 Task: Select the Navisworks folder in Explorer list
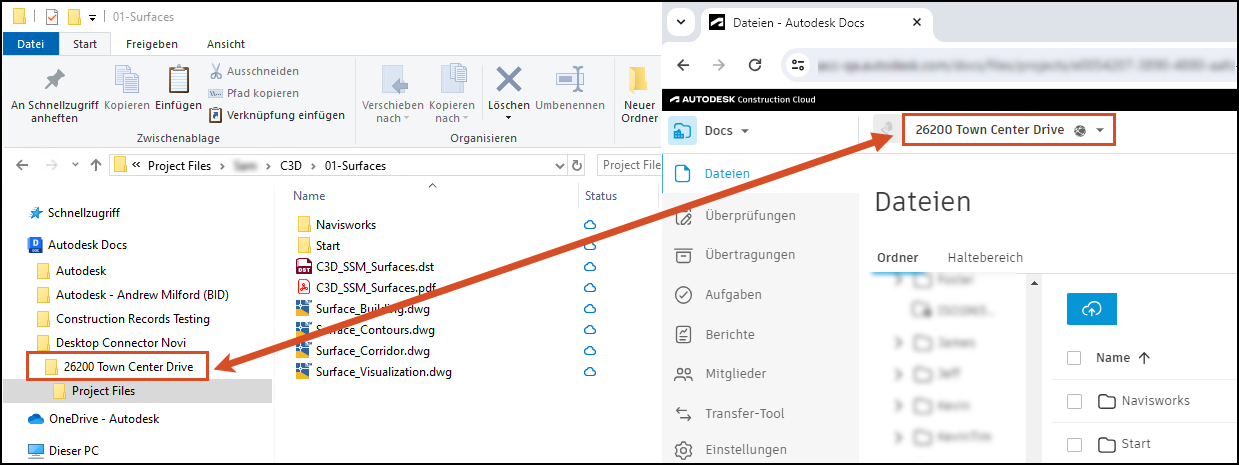point(345,224)
